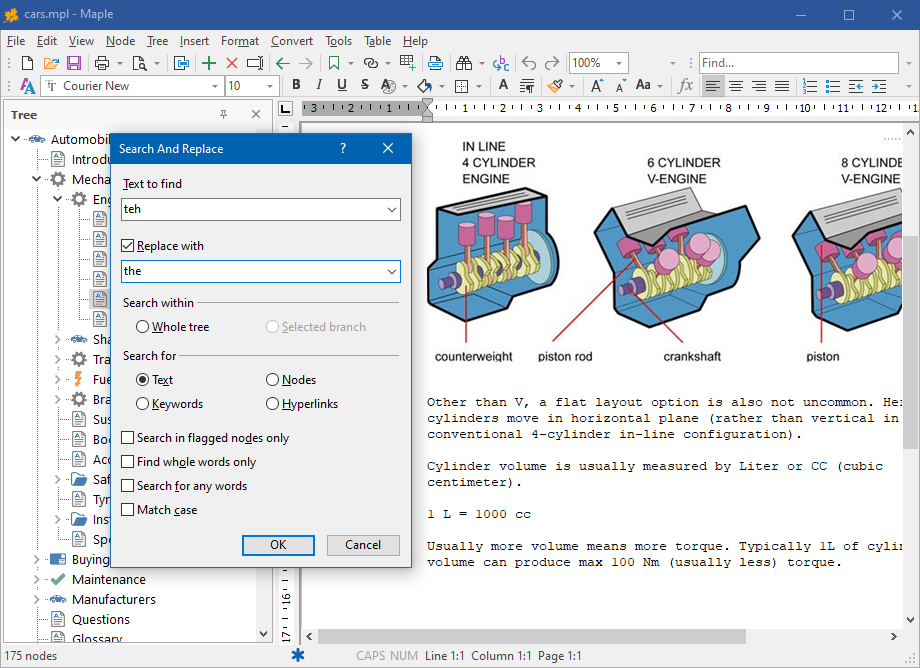Justify the text alignment

(782, 86)
